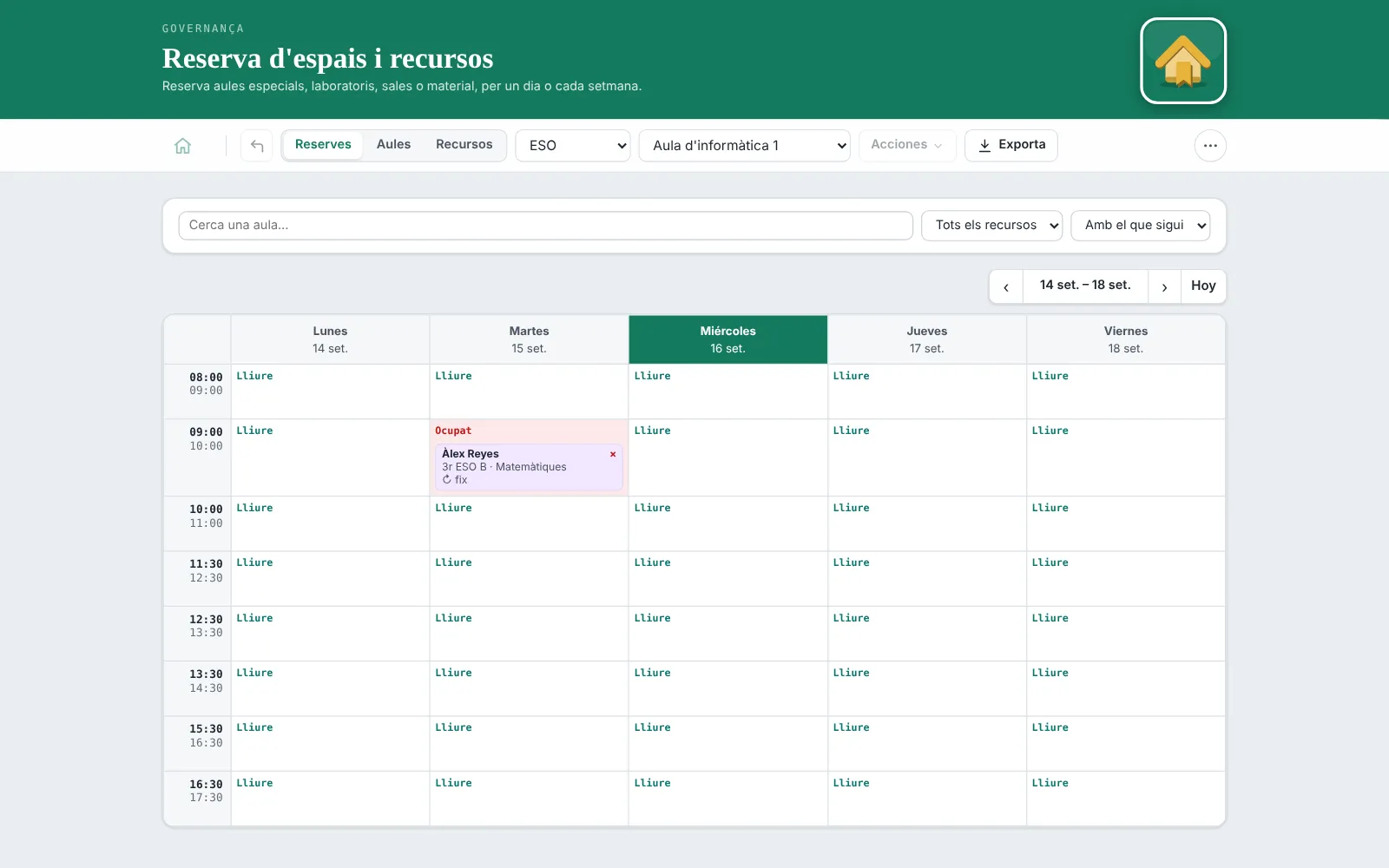Screen dimensions: 1389x868
Task: Switch to the Reserves tab
Action: click(x=323, y=145)
